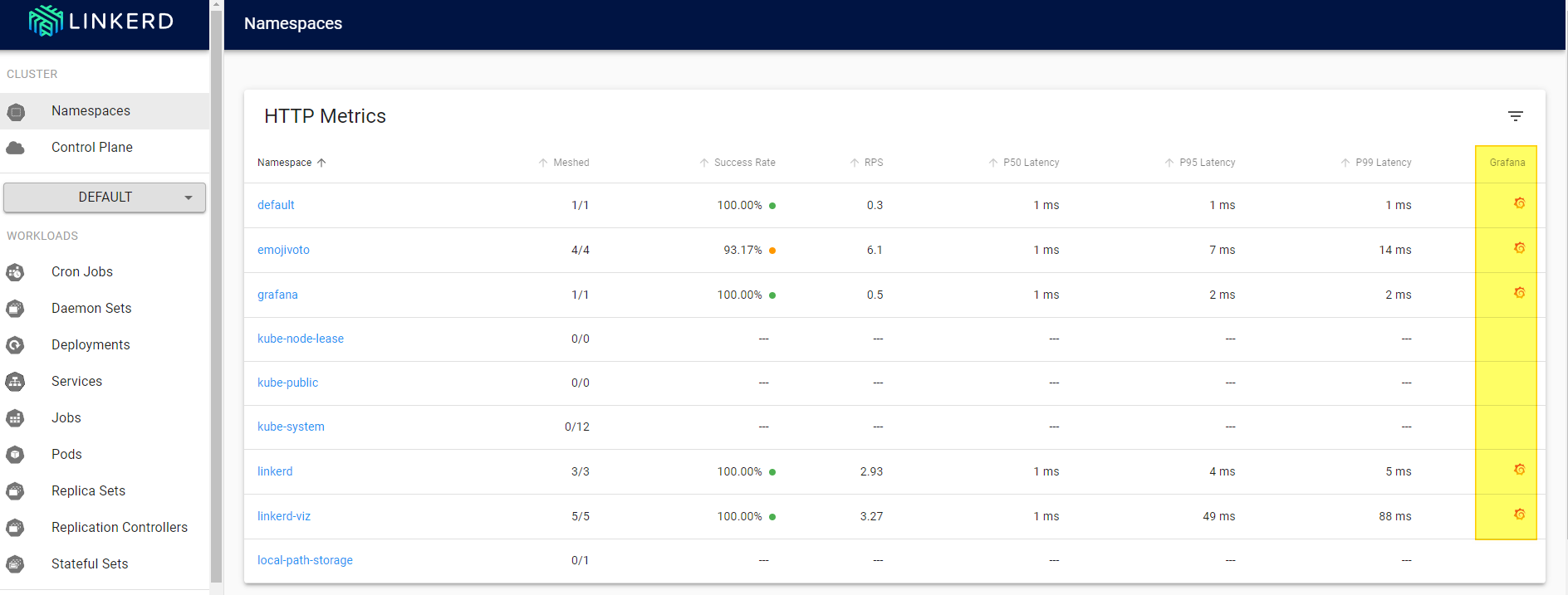
Task: Open Replica Sets workloads page
Action: pos(105,491)
